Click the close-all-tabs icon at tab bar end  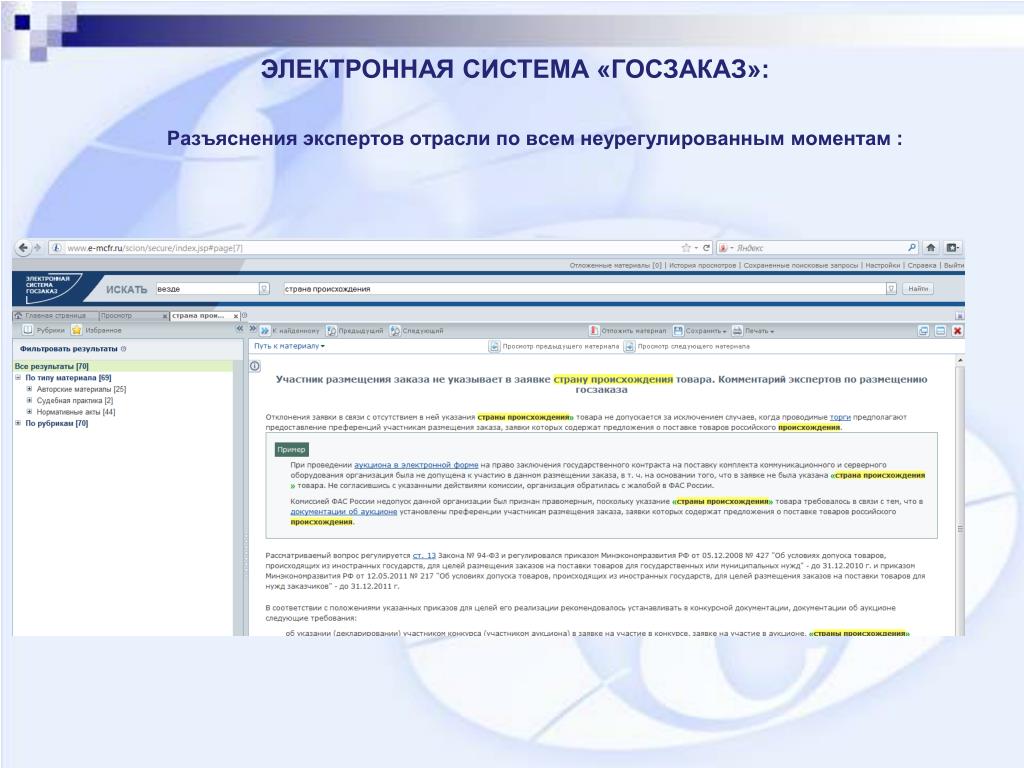(x=959, y=316)
